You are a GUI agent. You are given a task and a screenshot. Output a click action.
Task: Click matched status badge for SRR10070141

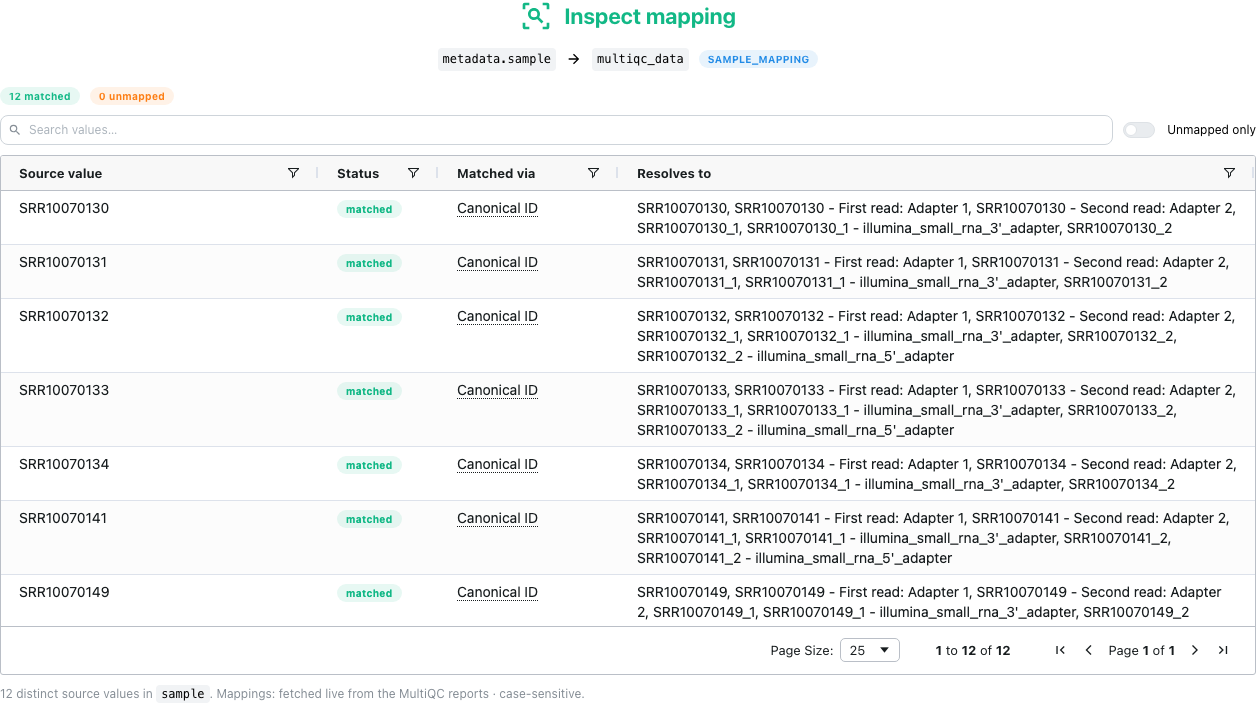tap(369, 519)
